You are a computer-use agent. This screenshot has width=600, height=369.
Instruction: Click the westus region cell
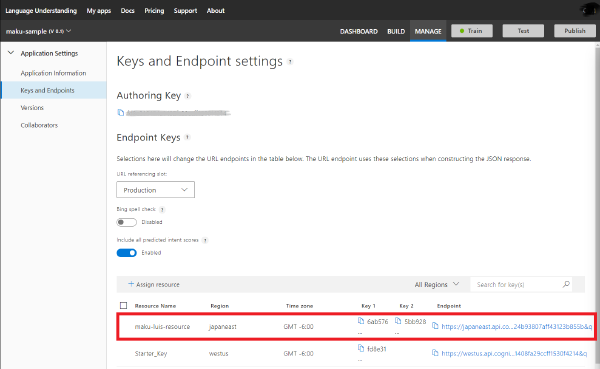click(x=218, y=353)
